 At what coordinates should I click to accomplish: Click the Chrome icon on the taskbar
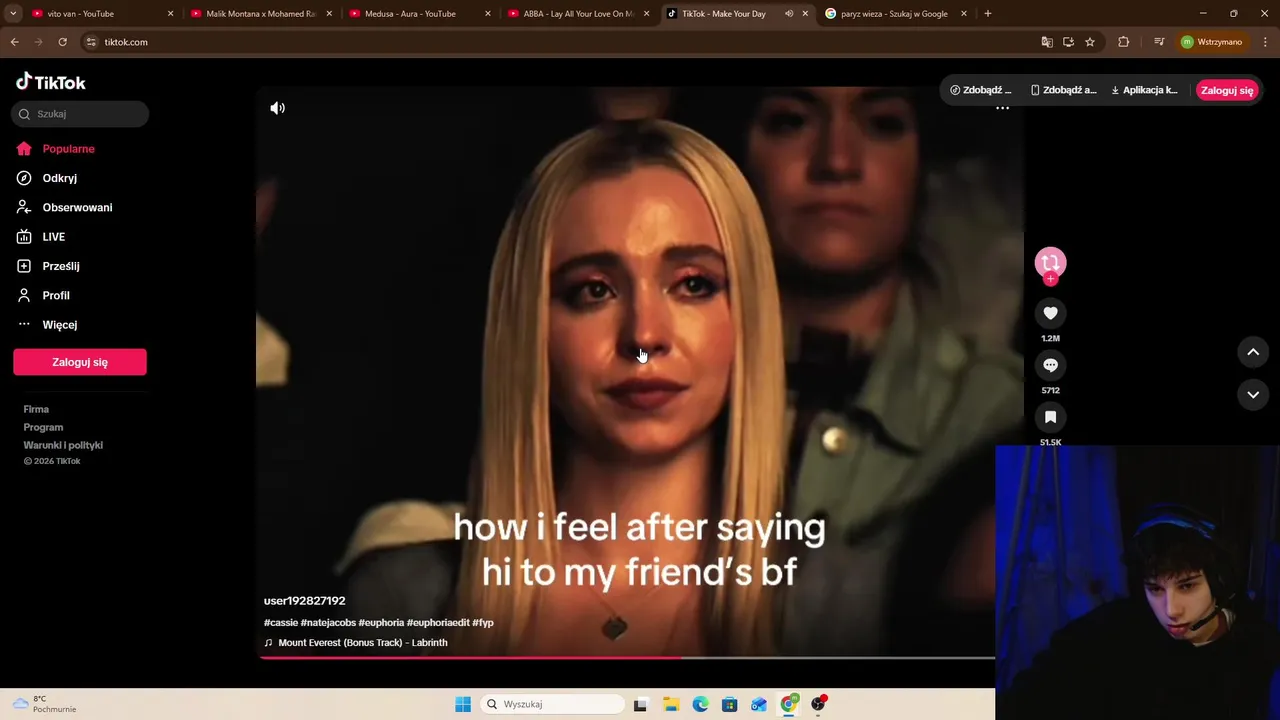coord(789,704)
